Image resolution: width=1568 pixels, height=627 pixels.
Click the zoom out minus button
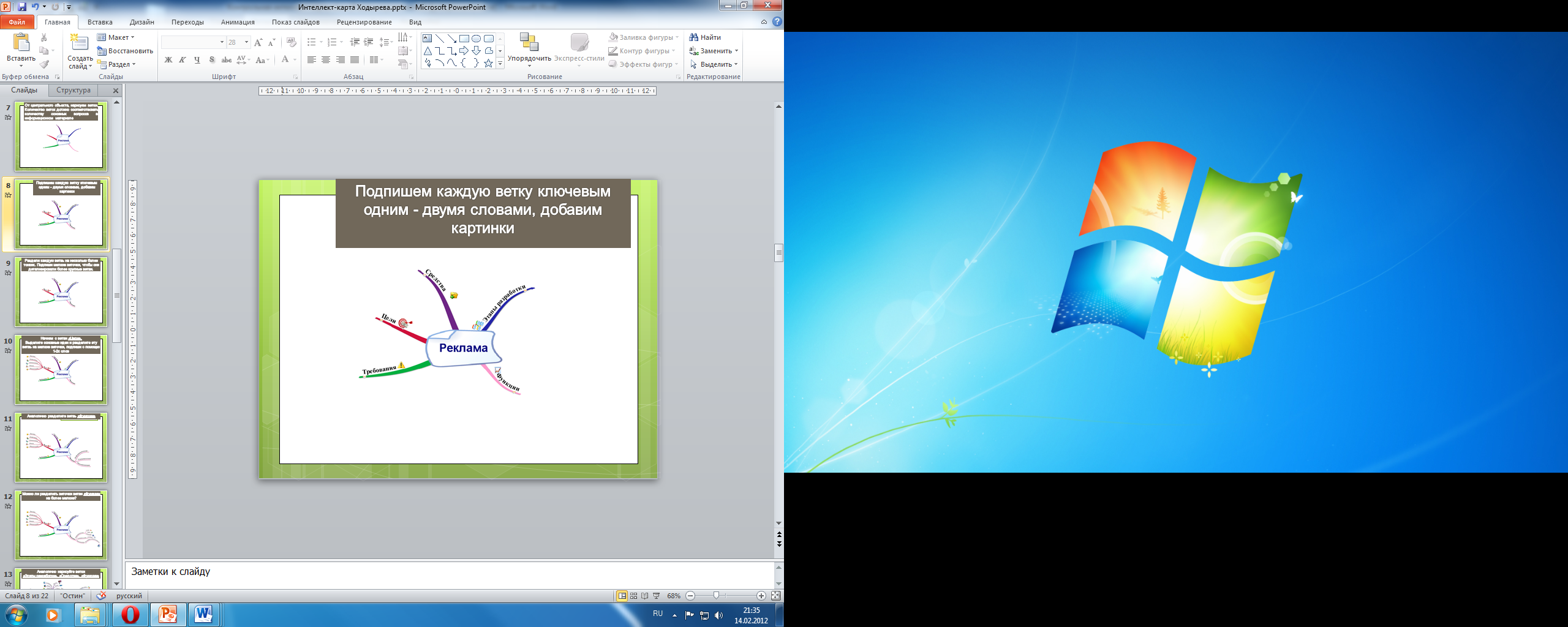click(691, 596)
